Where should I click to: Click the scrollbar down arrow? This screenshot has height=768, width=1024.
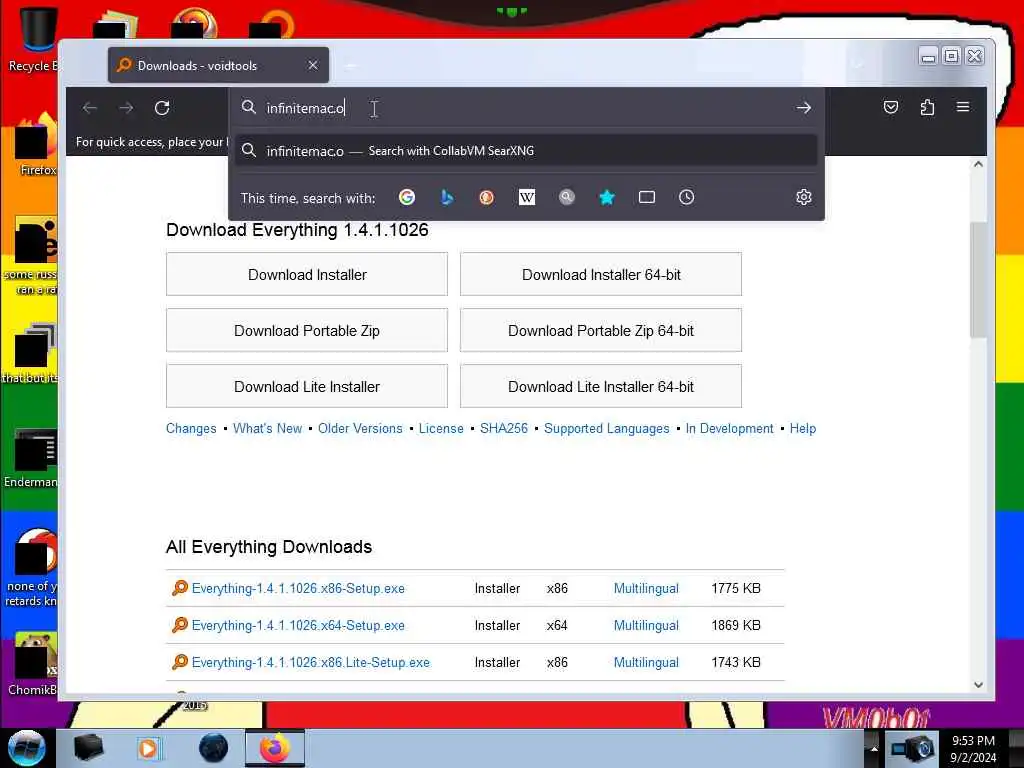point(978,685)
